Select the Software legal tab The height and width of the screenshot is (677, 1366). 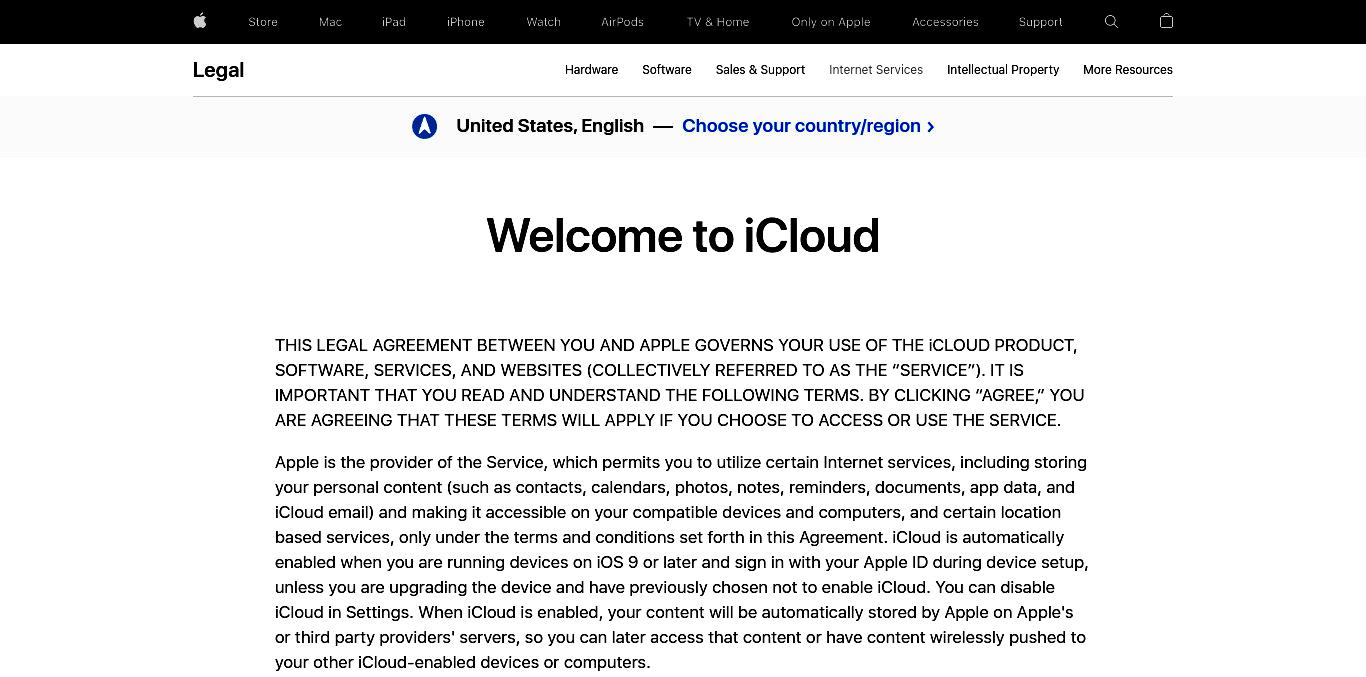[x=667, y=70]
